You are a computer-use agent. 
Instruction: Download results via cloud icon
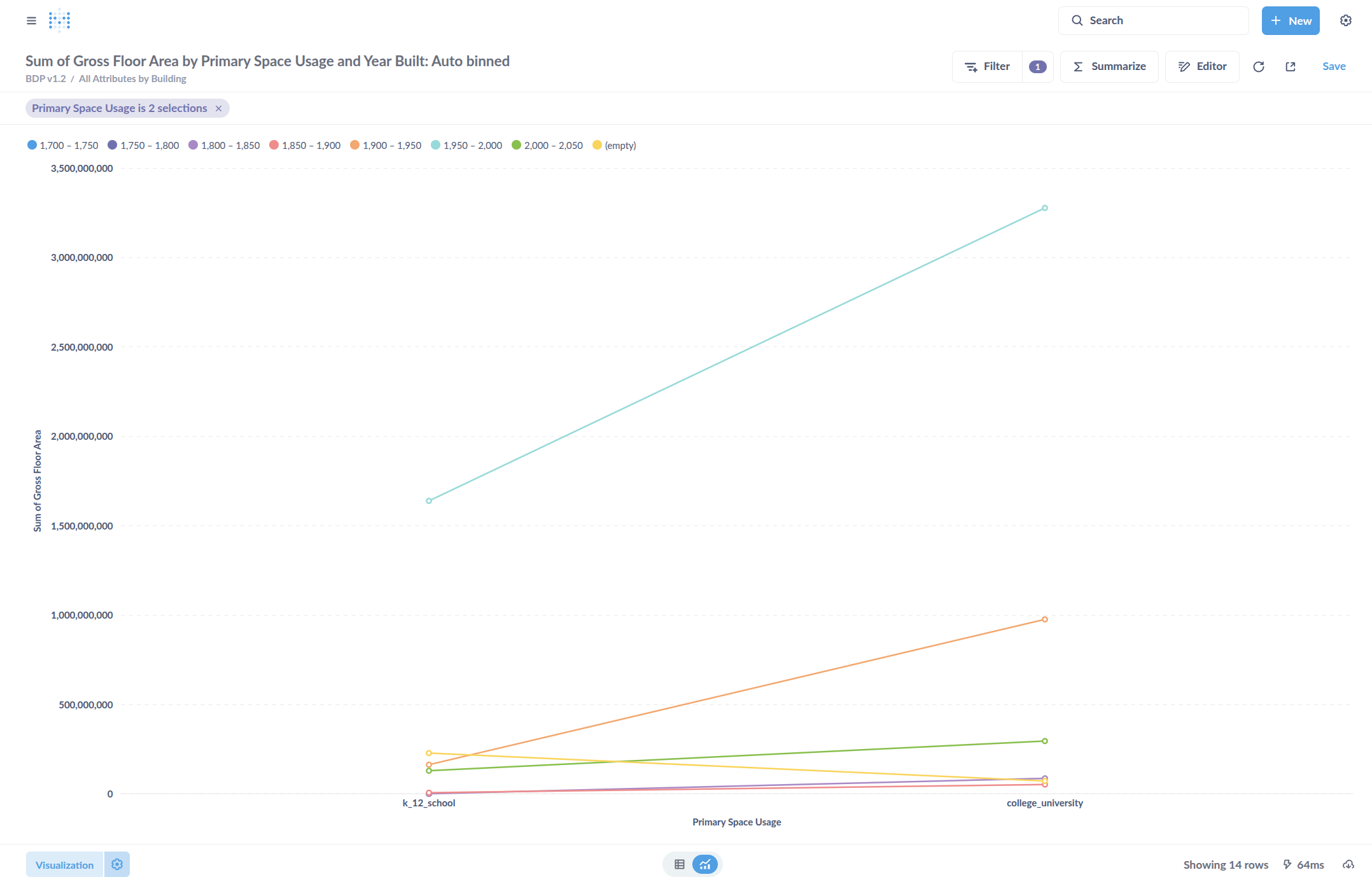tap(1348, 864)
